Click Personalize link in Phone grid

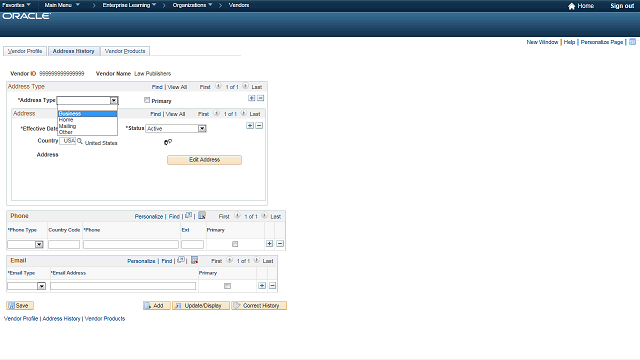click(149, 216)
